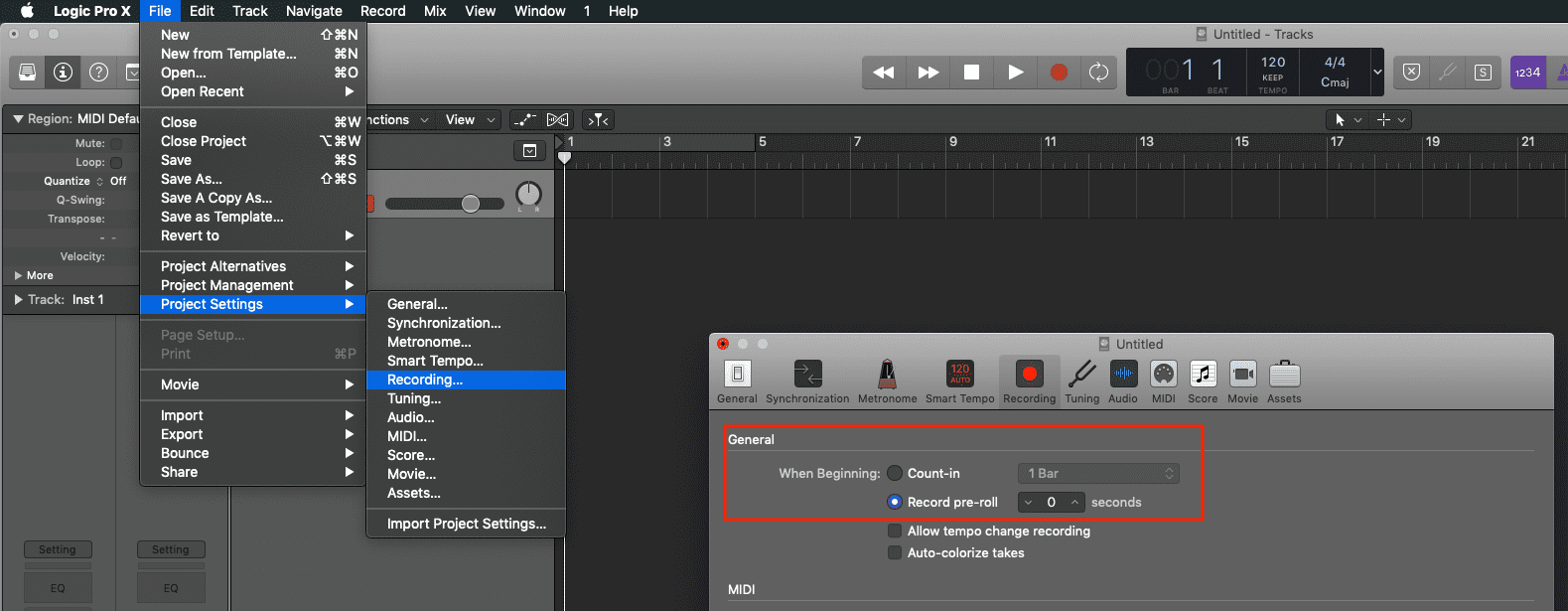
Task: Click the Catch Playhead button
Action: tap(598, 119)
